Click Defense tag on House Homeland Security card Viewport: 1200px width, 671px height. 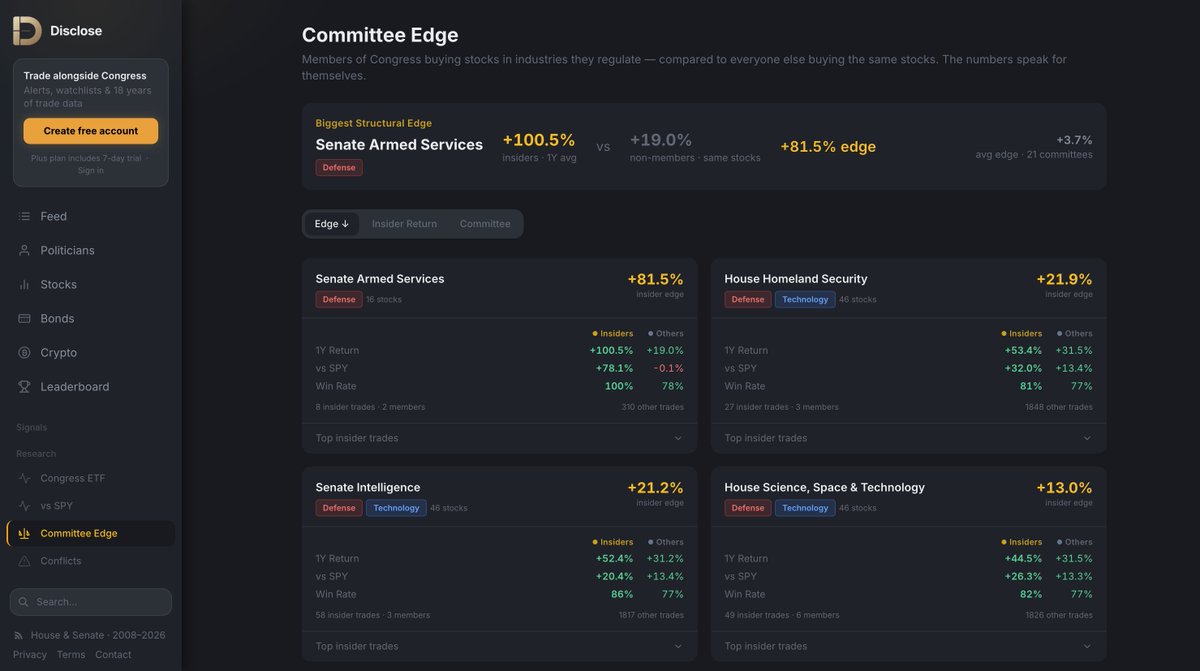tap(748, 299)
